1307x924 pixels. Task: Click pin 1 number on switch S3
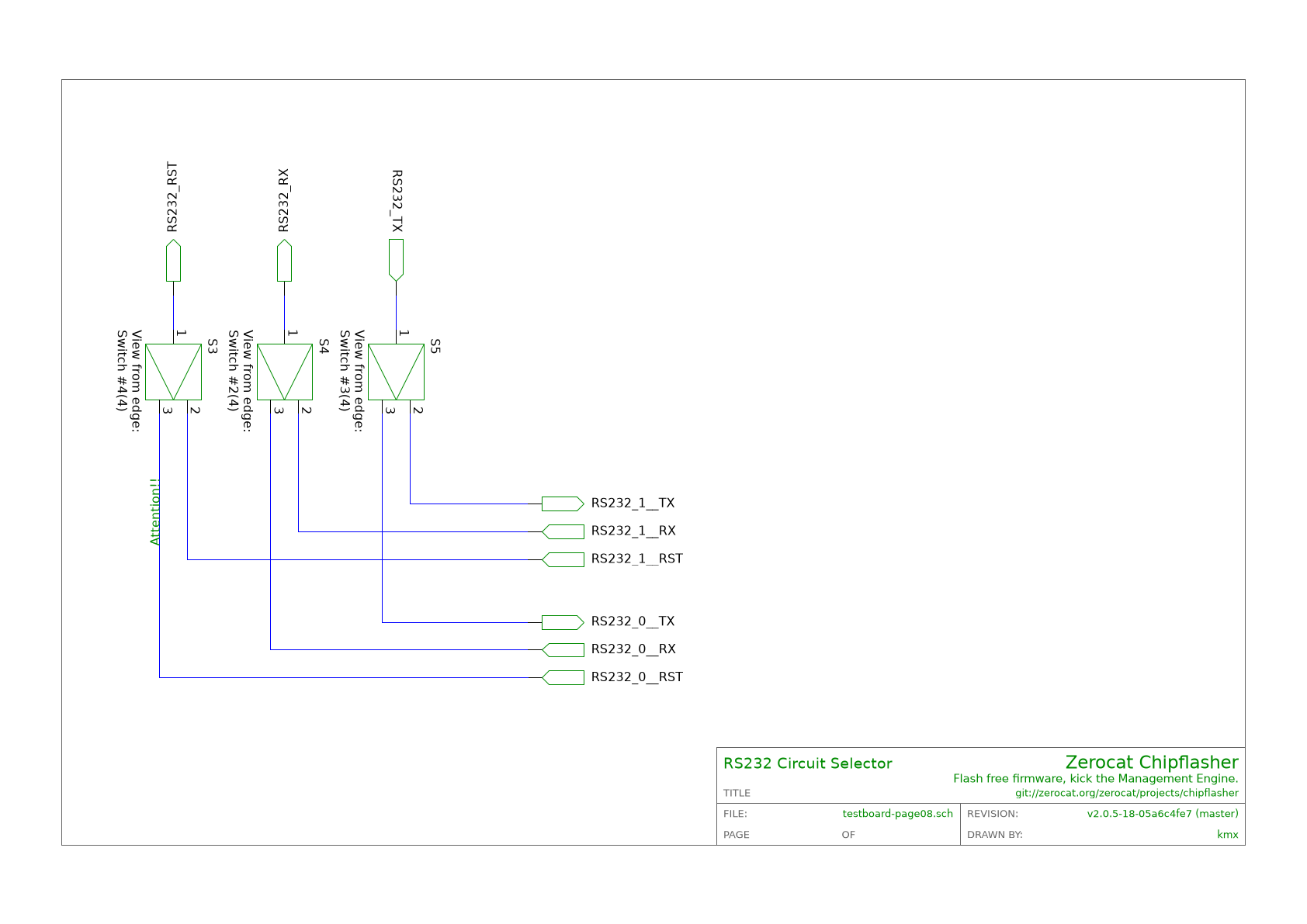click(x=180, y=334)
